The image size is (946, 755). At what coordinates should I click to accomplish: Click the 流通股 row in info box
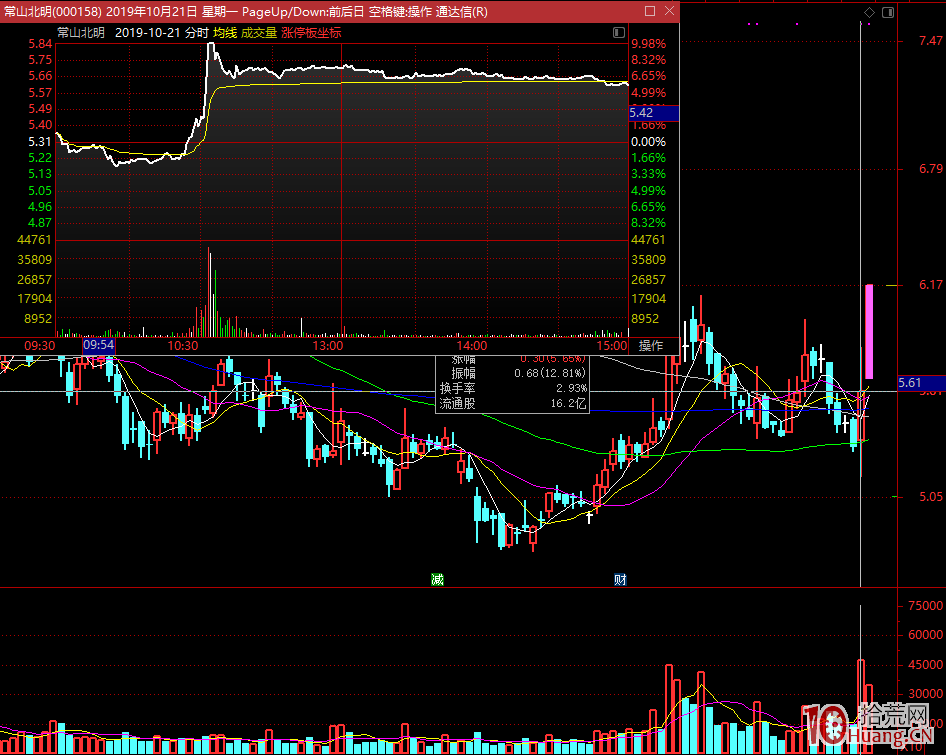[x=513, y=404]
